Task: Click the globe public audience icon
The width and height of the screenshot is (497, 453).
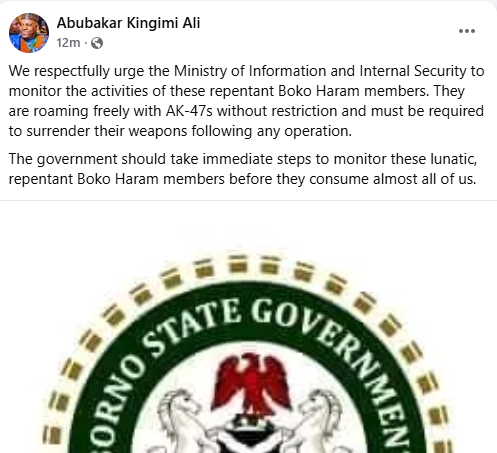Action: (x=97, y=43)
